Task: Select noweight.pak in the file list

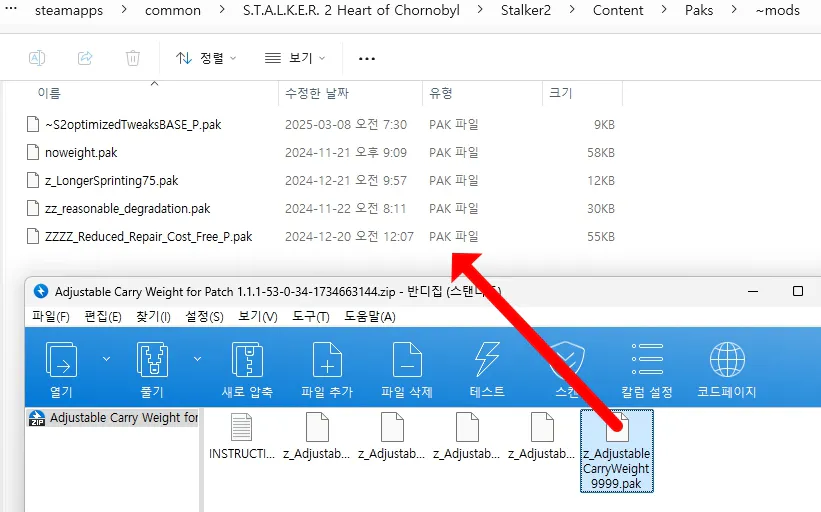Action: (x=81, y=153)
